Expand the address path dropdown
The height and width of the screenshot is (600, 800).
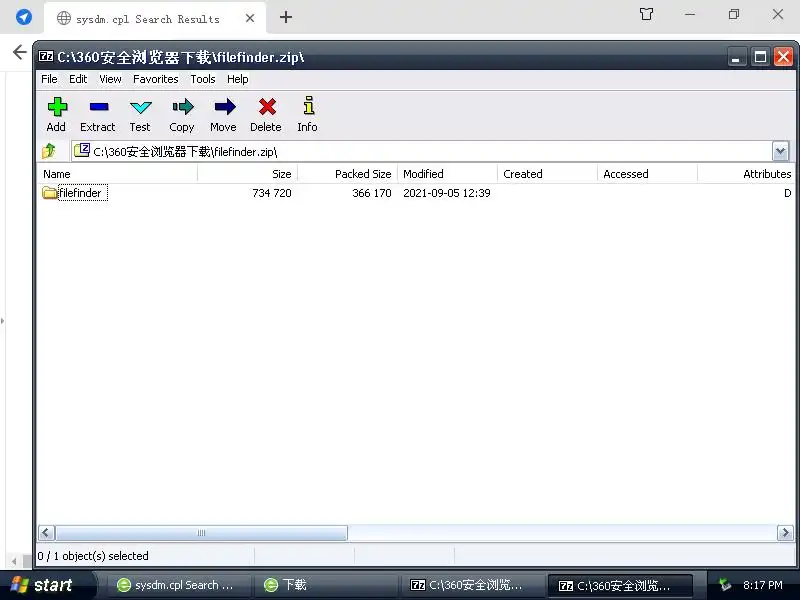pos(780,151)
